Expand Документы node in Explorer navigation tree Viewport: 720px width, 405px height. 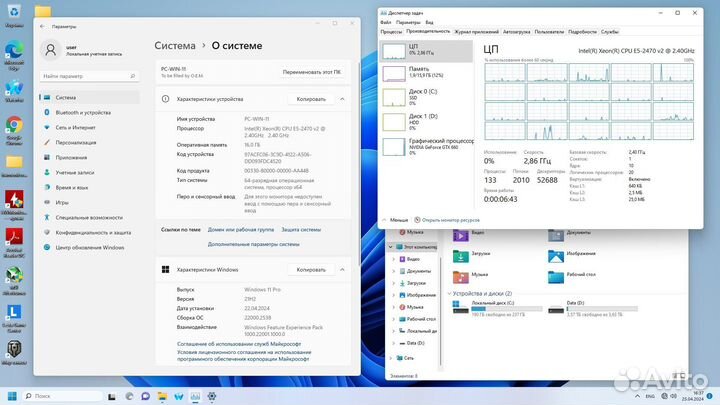pyautogui.click(x=394, y=271)
